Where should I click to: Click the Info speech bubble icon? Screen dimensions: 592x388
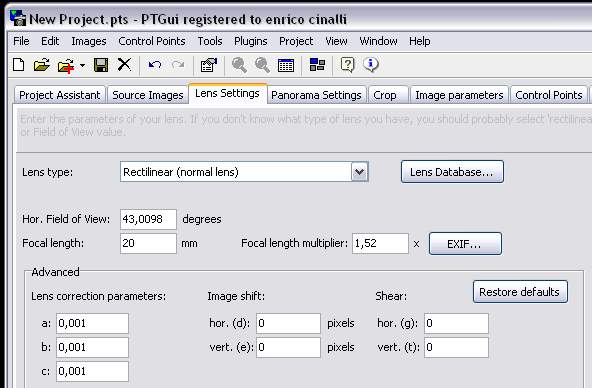click(x=371, y=65)
